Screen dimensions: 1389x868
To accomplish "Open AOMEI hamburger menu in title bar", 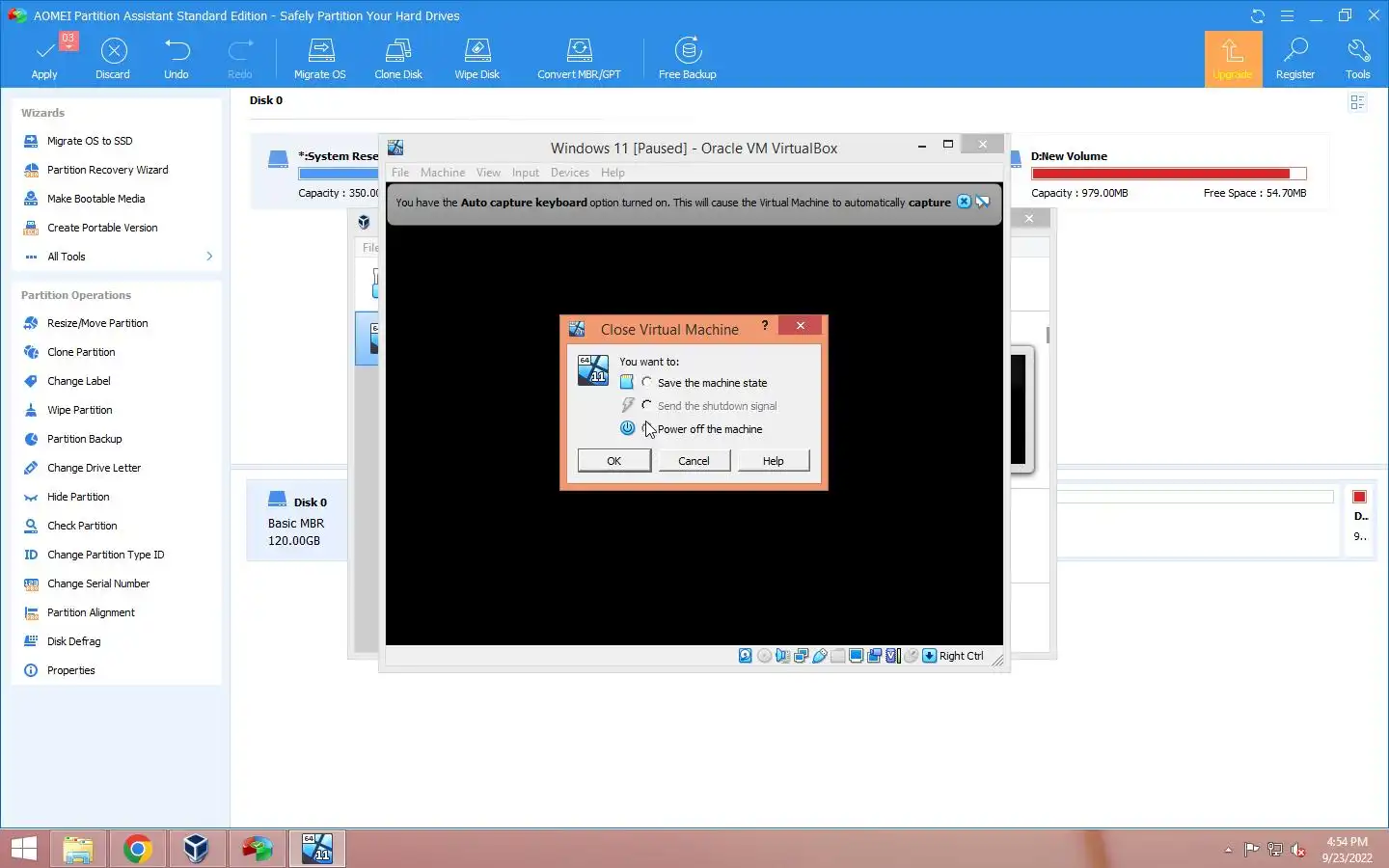I will tap(1287, 15).
